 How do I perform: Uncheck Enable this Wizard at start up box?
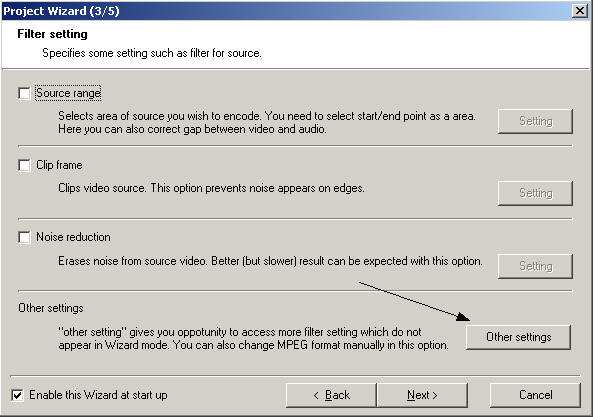[17, 395]
